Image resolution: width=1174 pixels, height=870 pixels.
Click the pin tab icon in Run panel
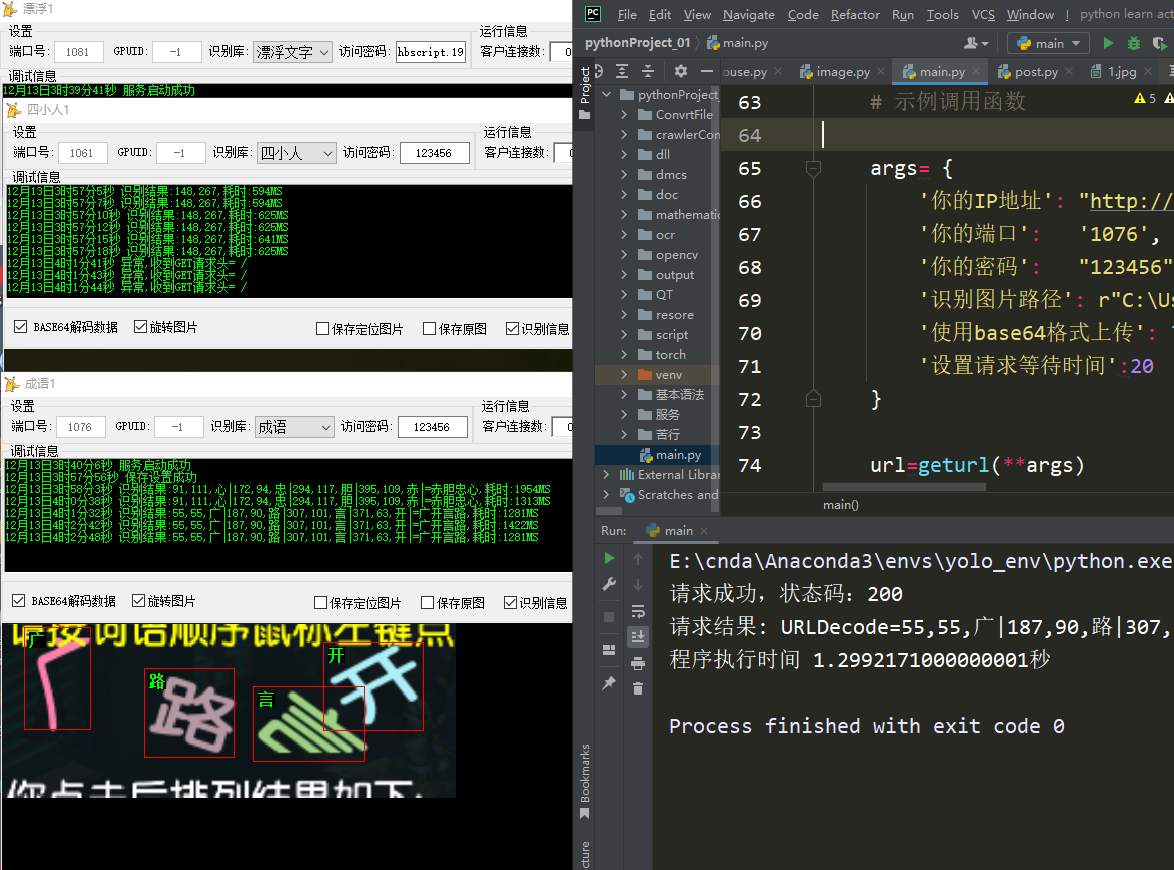click(x=609, y=682)
